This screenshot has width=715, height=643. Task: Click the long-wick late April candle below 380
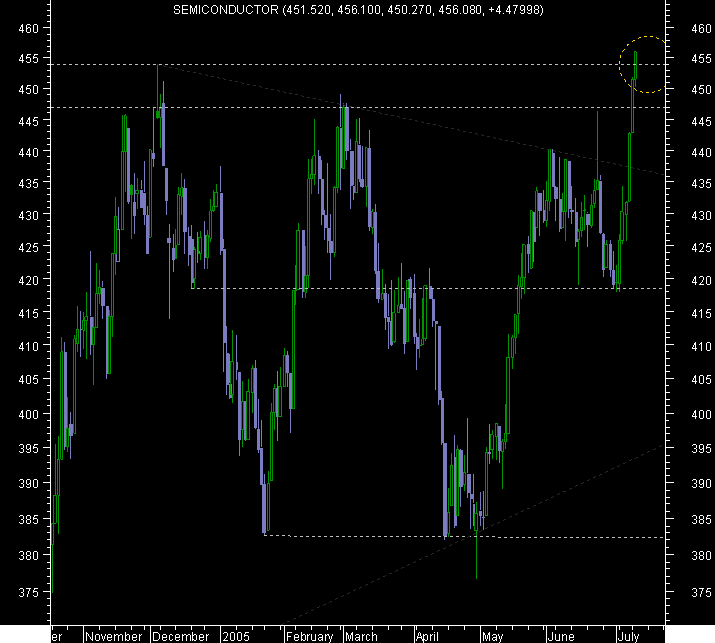click(x=477, y=540)
